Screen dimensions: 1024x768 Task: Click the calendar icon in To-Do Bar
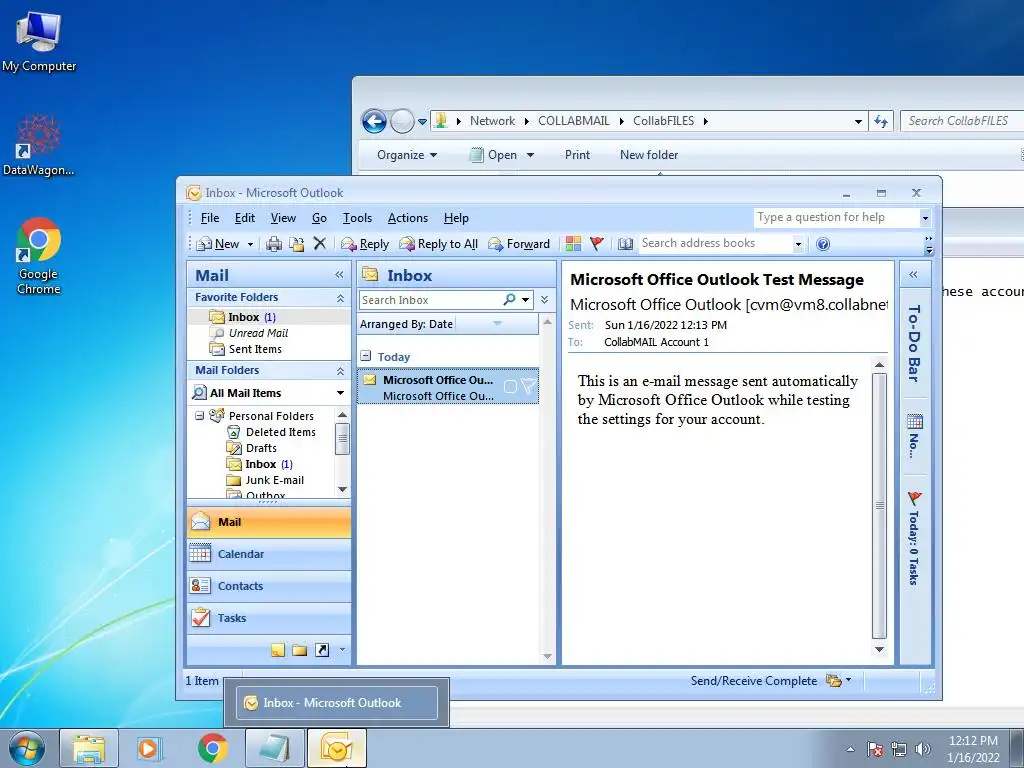915,421
